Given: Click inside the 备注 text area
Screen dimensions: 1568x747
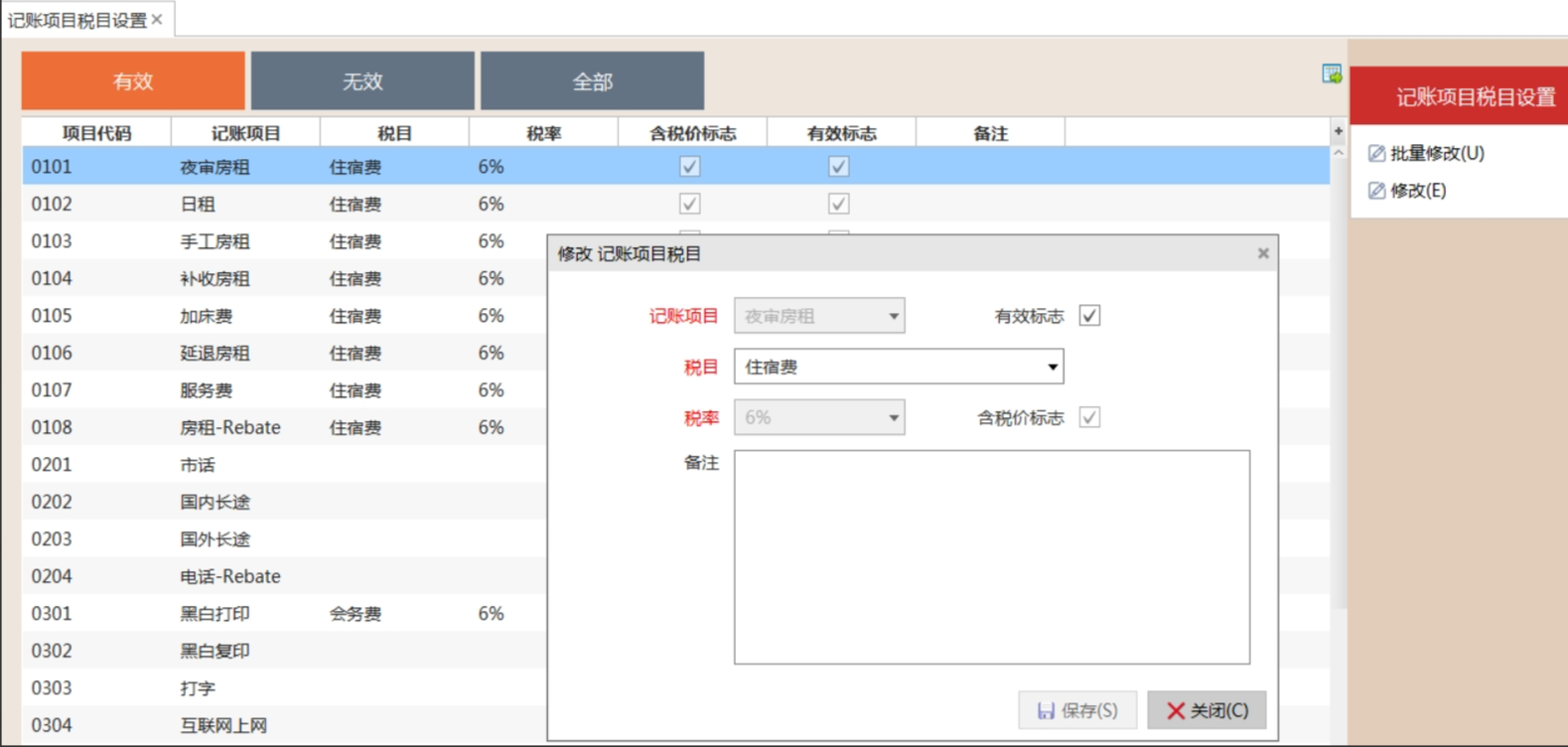Looking at the screenshot, I should pos(991,556).
